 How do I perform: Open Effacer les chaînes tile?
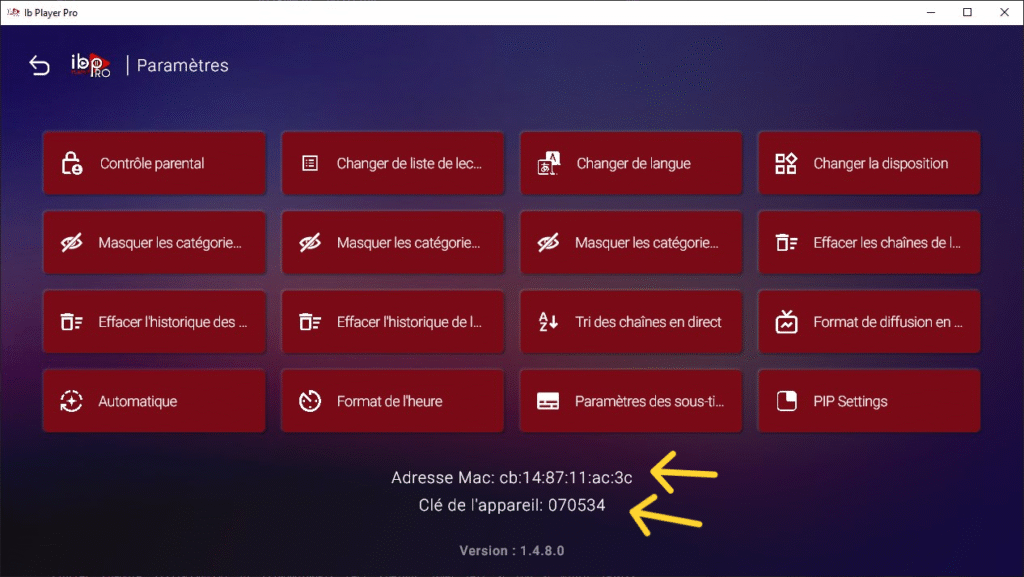(868, 243)
